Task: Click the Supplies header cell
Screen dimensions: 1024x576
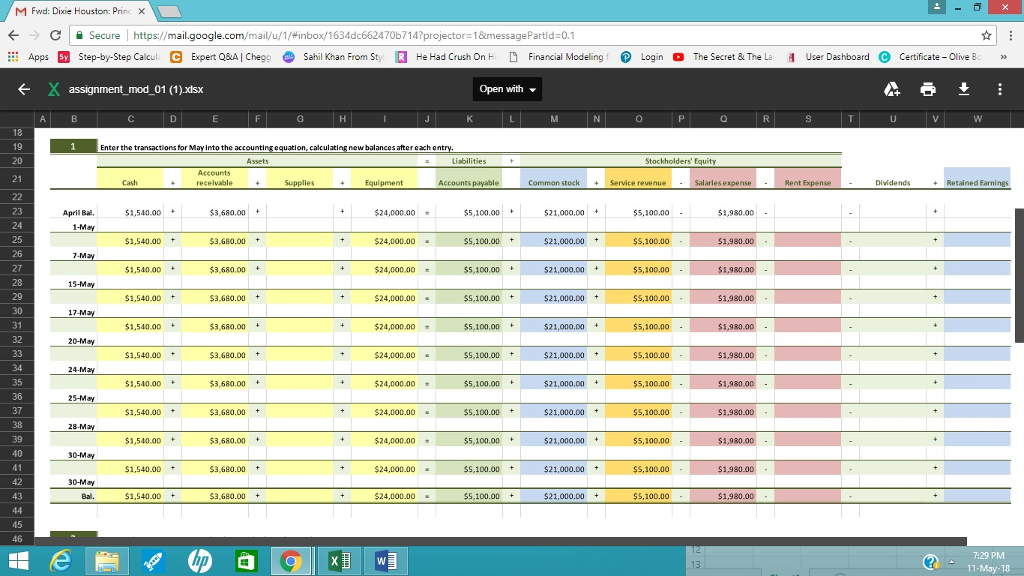Action: click(x=300, y=178)
